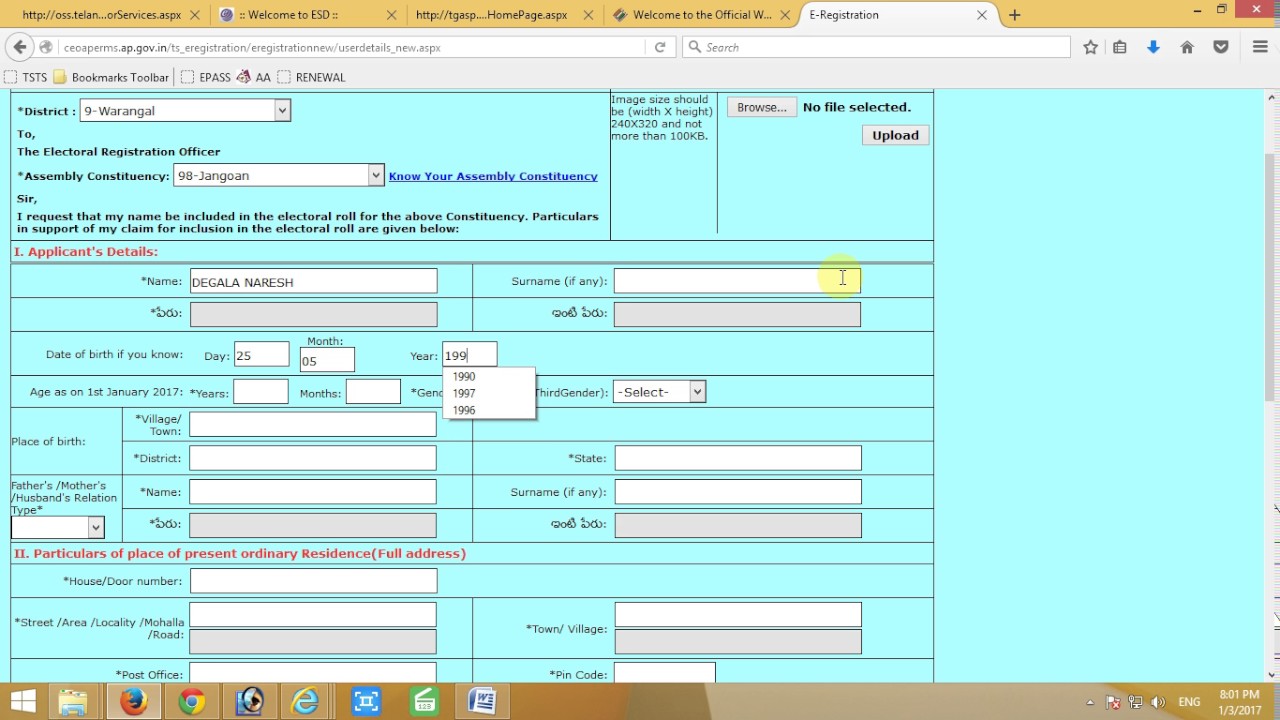Open the Know Your Assembly Constituency link
This screenshot has width=1280, height=720.
pos(493,176)
